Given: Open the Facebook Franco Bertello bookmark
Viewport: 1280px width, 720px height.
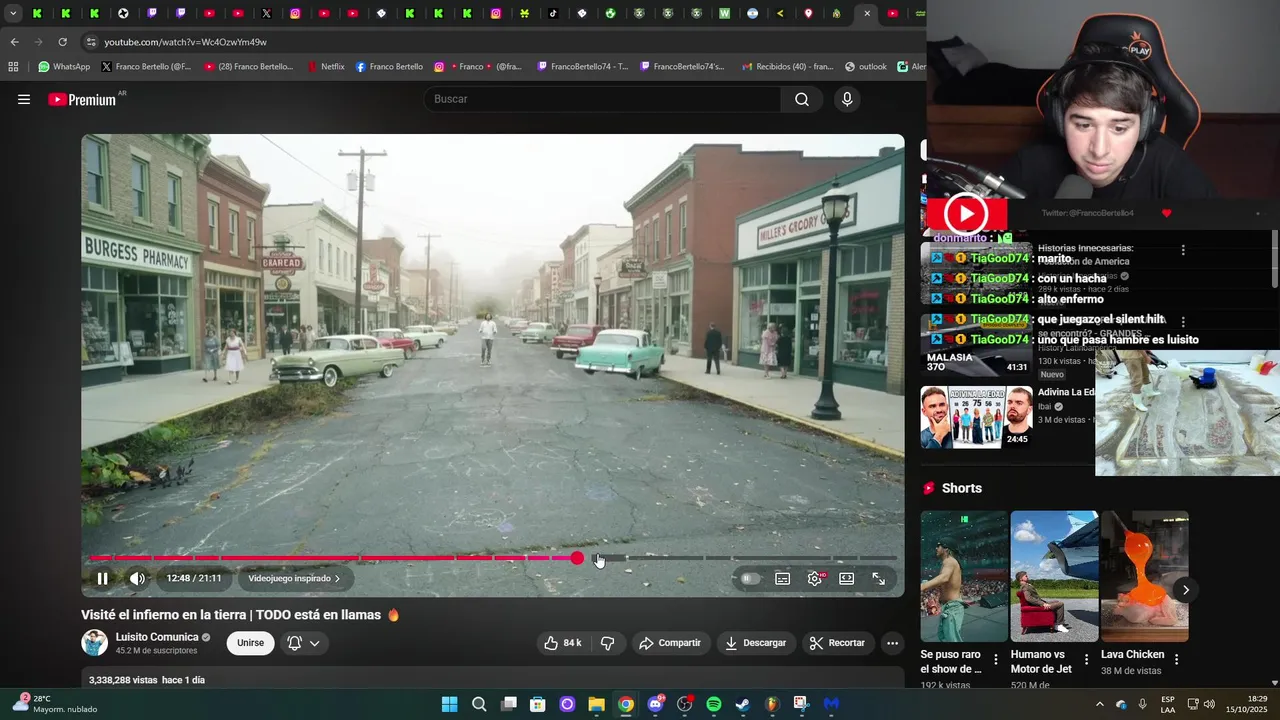Looking at the screenshot, I should (389, 67).
